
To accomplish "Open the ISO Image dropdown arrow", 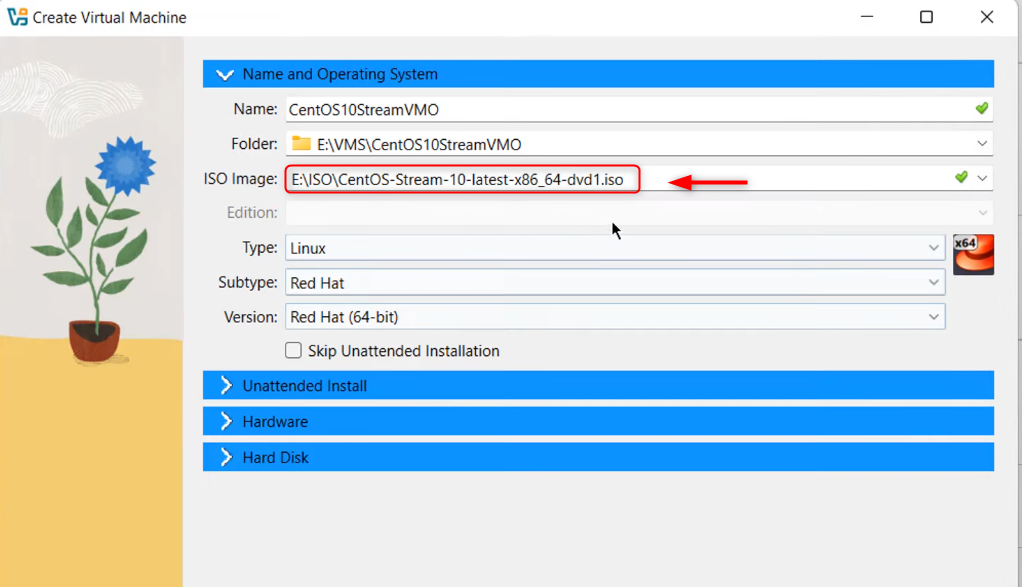I will tap(981, 177).
